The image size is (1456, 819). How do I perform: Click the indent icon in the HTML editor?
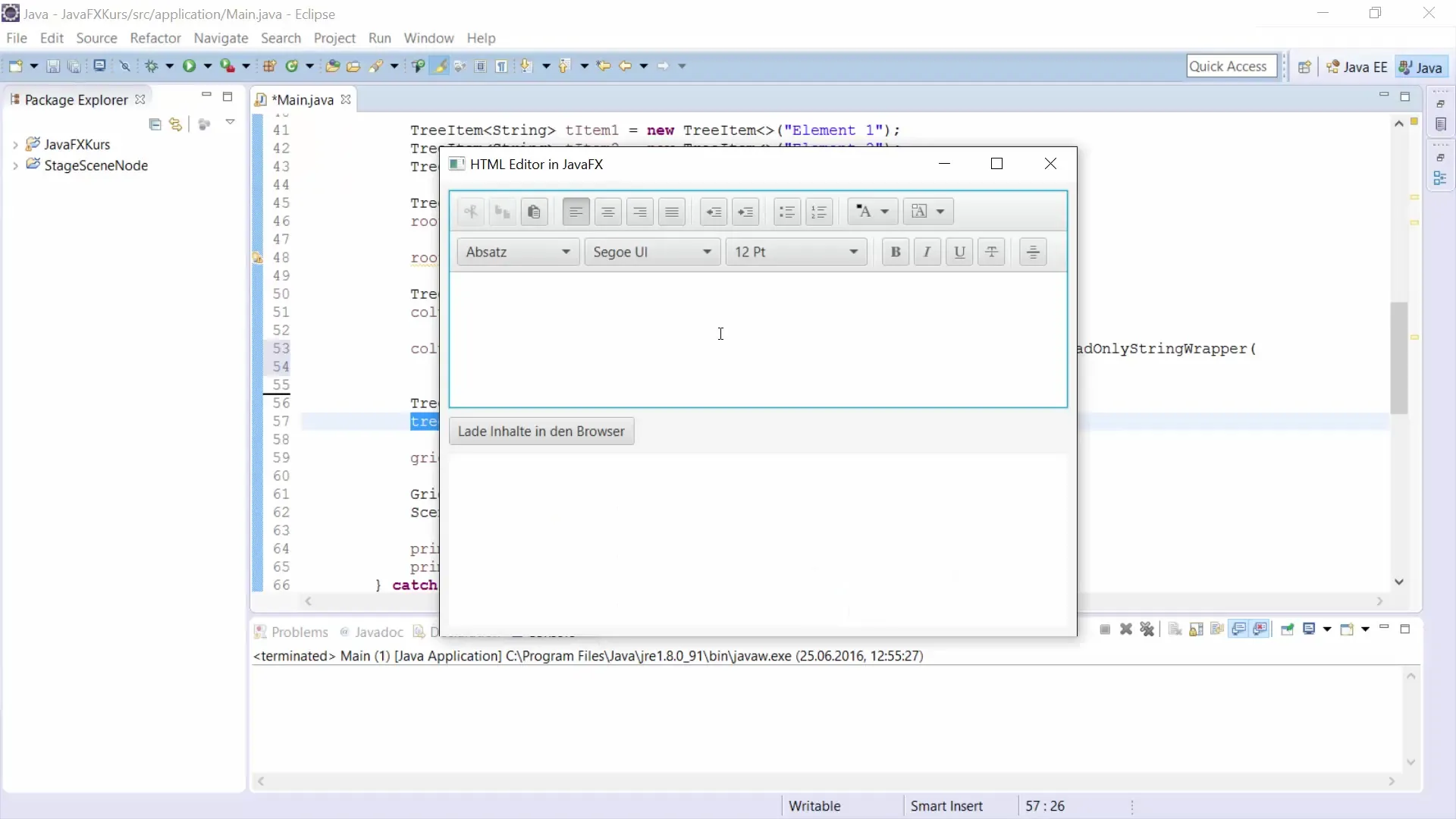[x=745, y=212]
